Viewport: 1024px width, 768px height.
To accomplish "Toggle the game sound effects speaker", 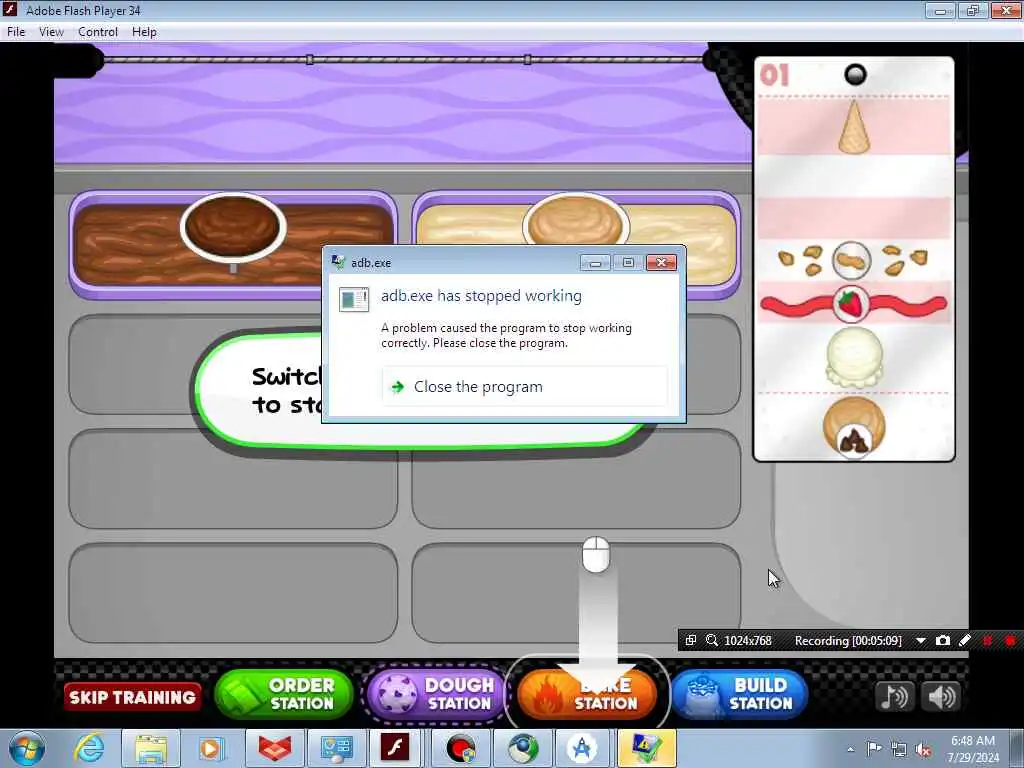I will pos(941,696).
